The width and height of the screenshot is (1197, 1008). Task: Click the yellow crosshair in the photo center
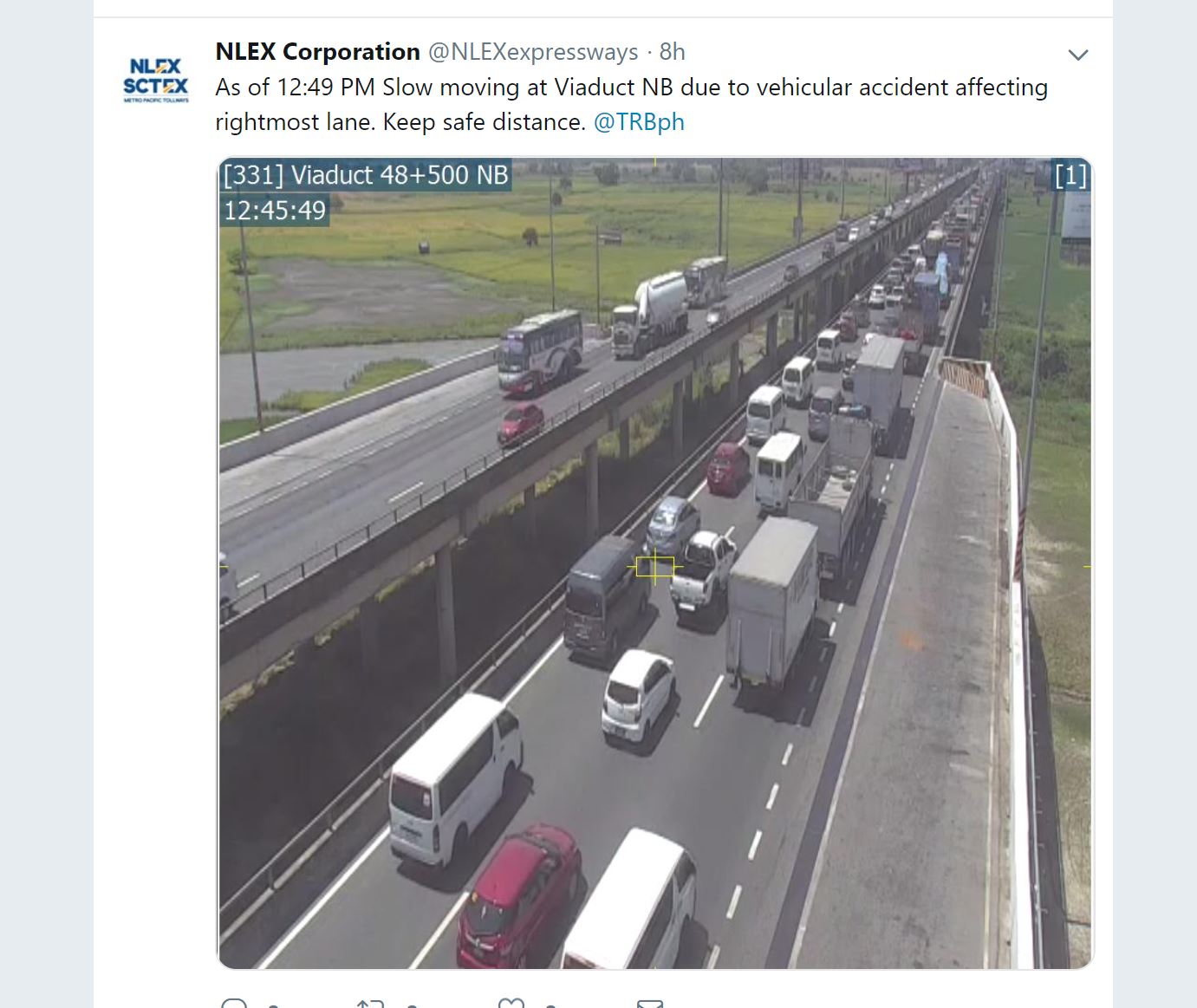(x=654, y=567)
